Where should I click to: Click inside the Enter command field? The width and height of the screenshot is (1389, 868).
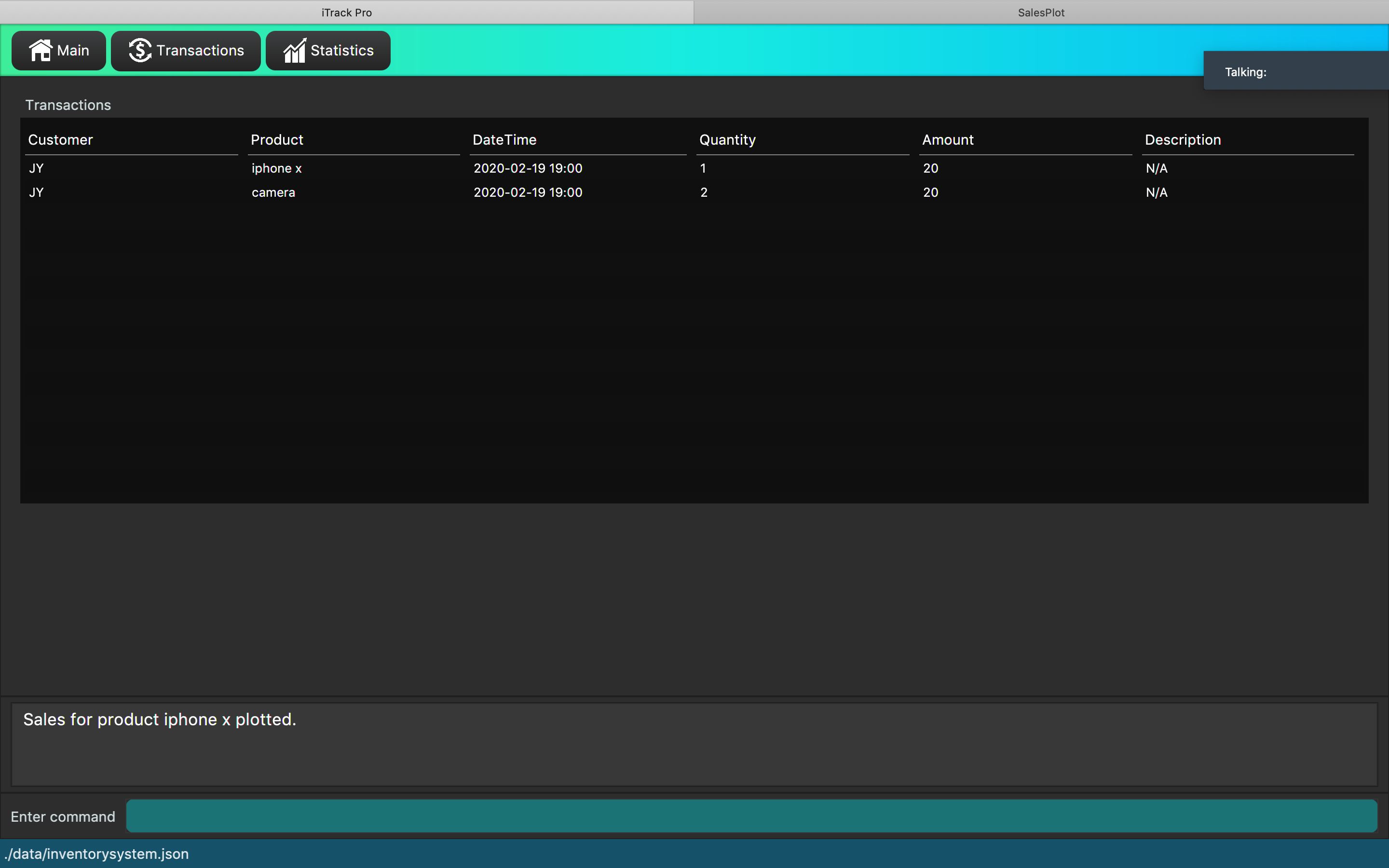pos(751,816)
